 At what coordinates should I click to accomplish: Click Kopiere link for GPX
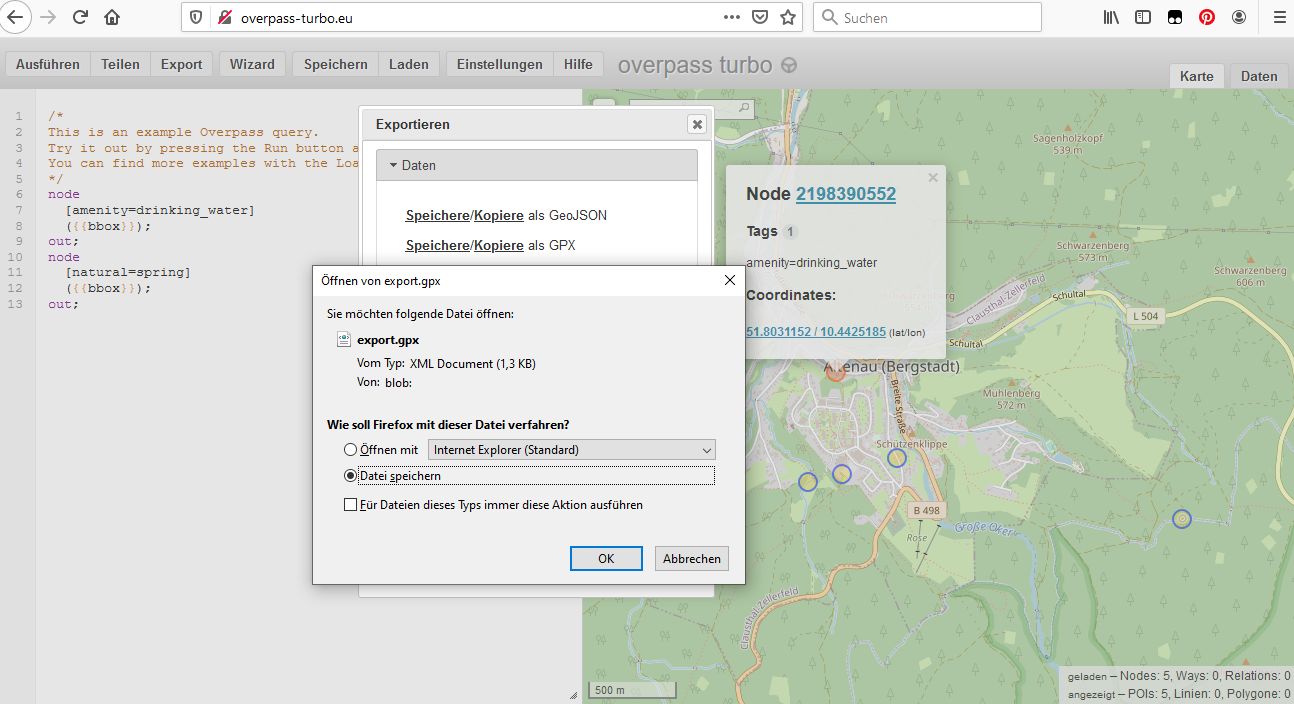coord(499,245)
